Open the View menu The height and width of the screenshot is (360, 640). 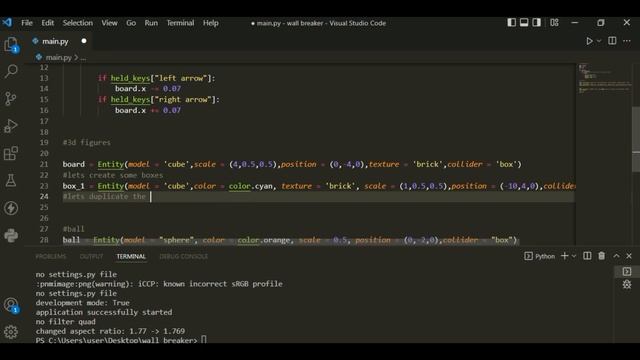point(109,23)
